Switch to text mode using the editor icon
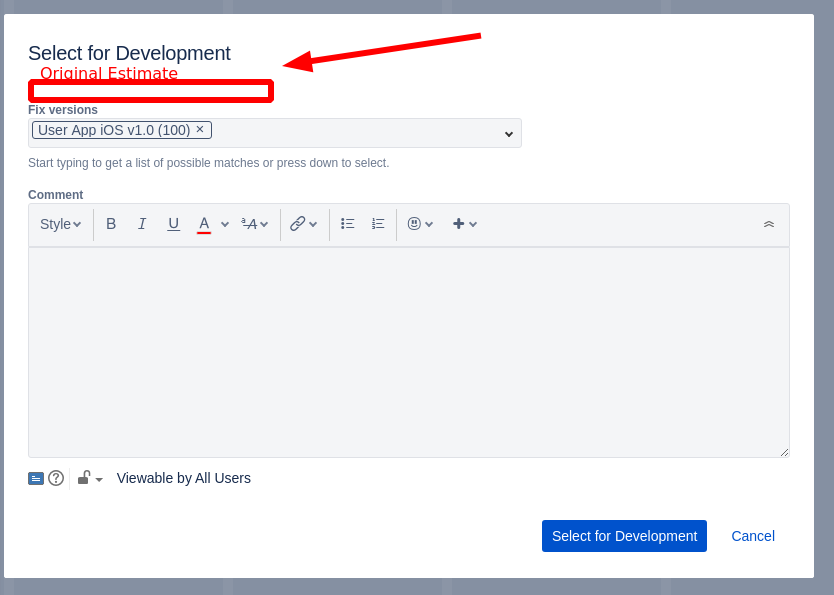 36,478
